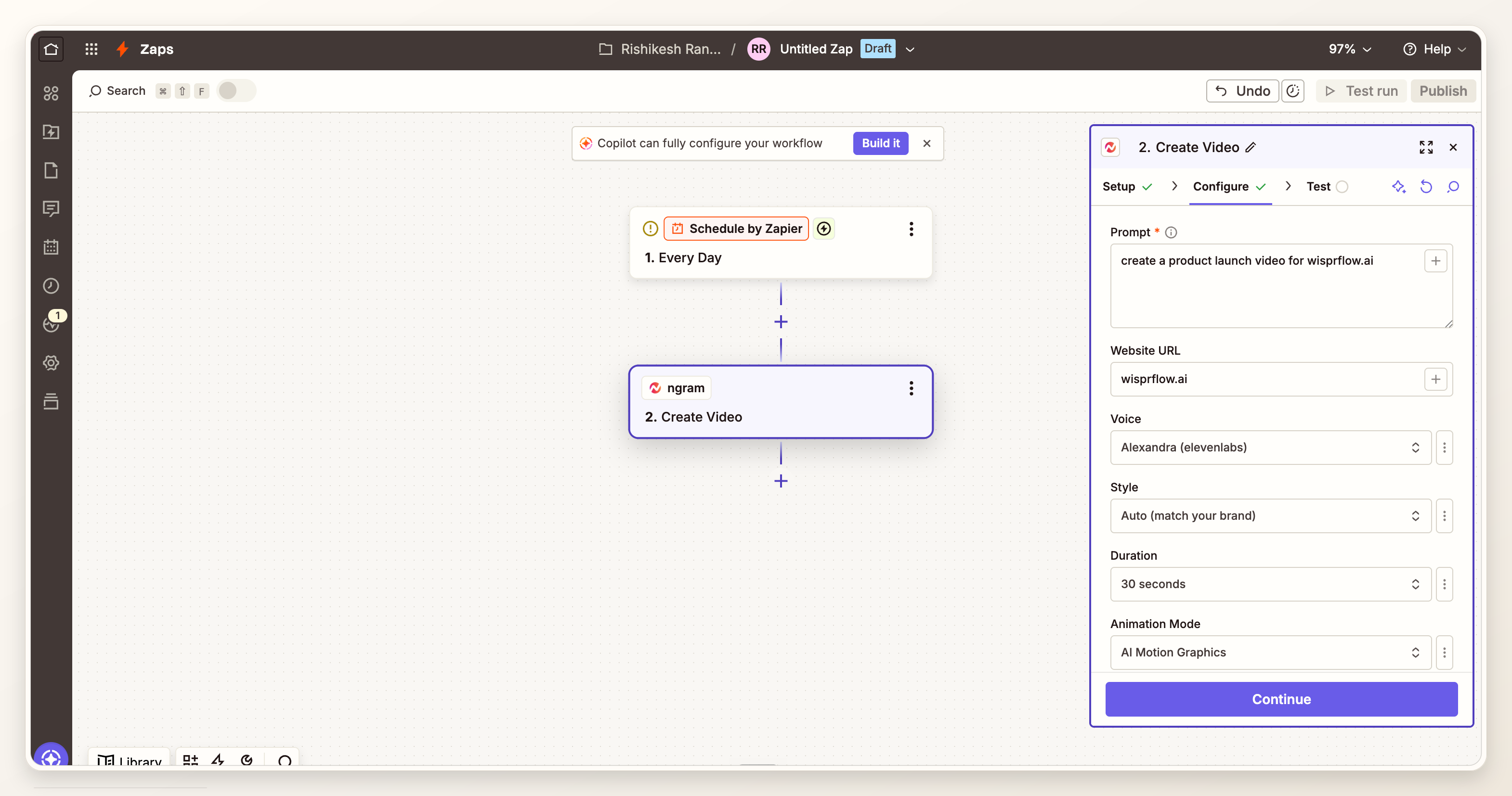Click the refresh fields icon in panel
Image resolution: width=1512 pixels, height=796 pixels.
point(1426,187)
